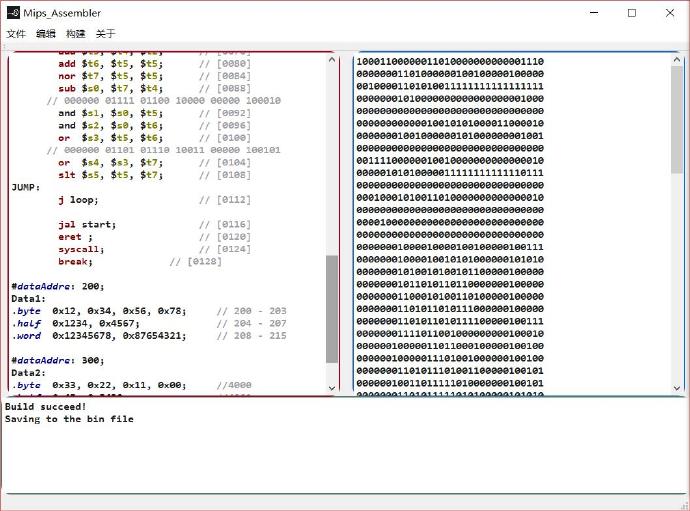Click the 'jal start;' instruction
The height and width of the screenshot is (511, 690).
87,224
